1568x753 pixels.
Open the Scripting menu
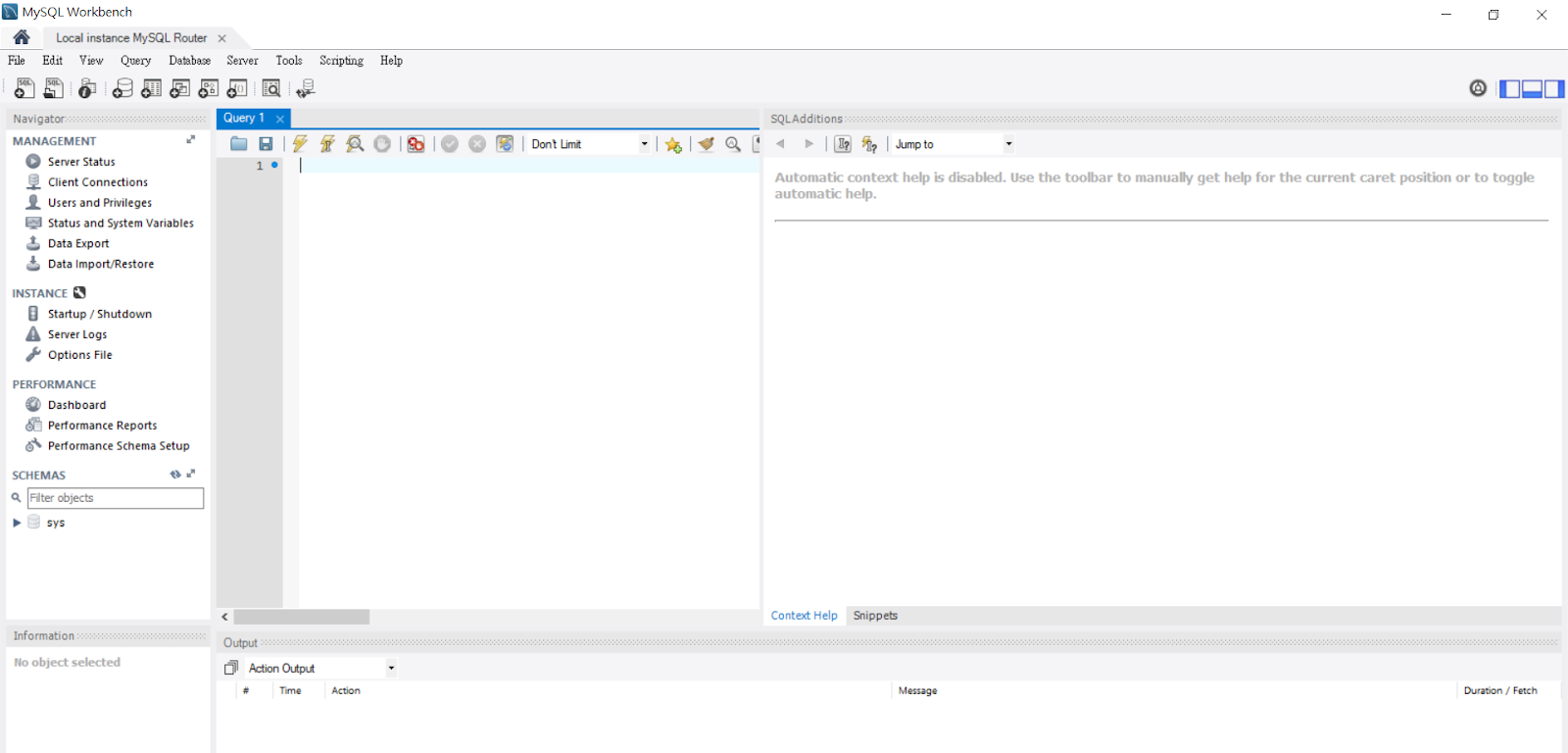click(x=341, y=61)
